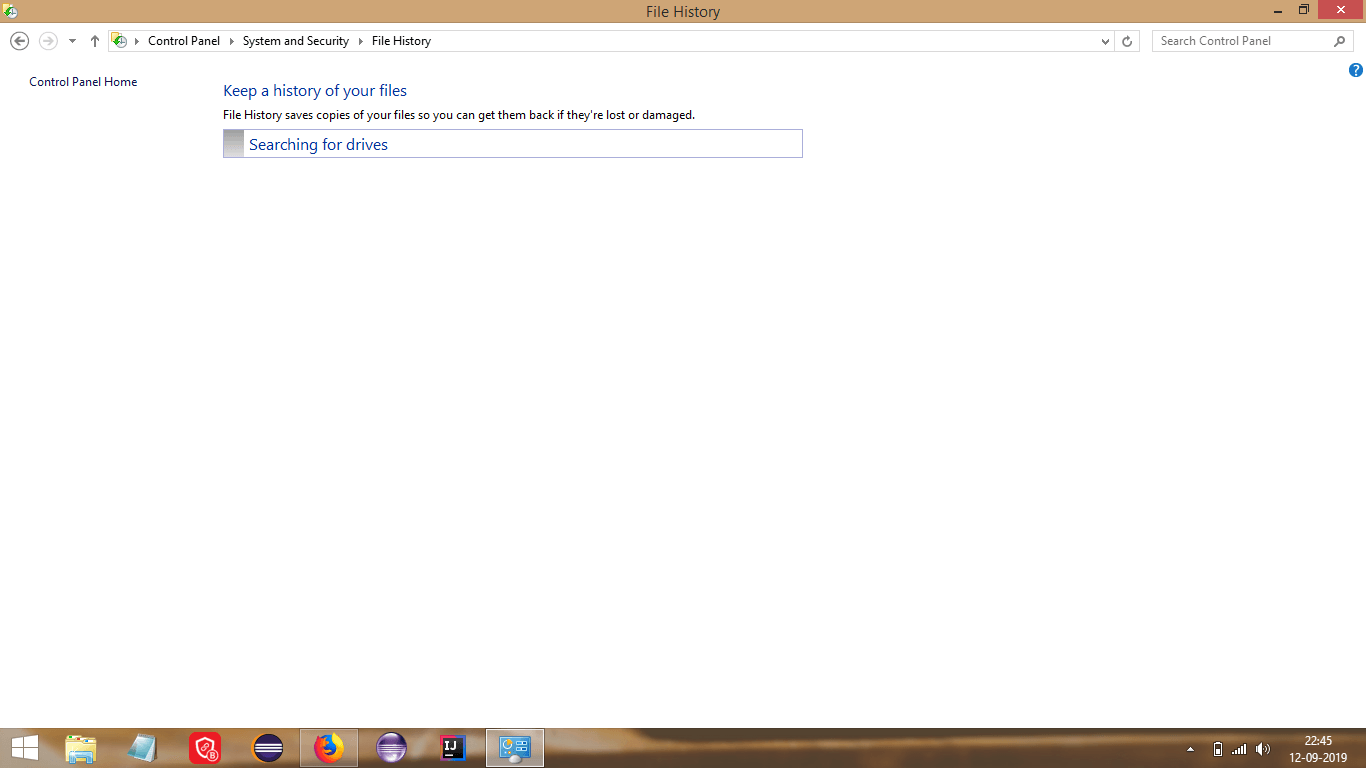This screenshot has width=1366, height=768.
Task: Click the Forward navigation arrow
Action: click(48, 41)
